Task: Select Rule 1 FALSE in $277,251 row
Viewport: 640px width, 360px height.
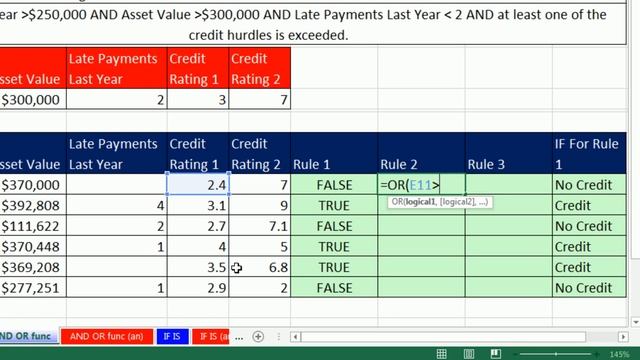Action: [334, 287]
